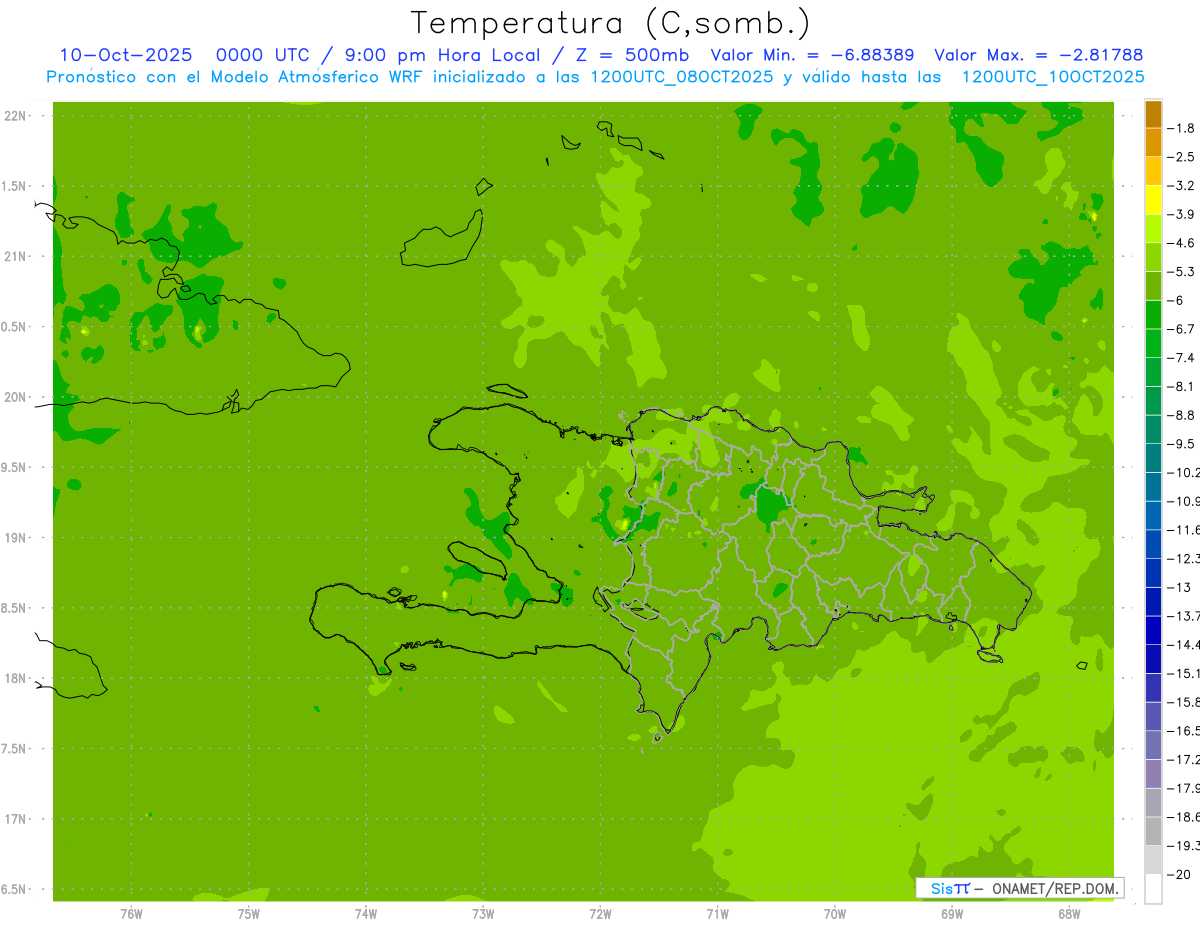
Task: Click the "-9.5" color bar label
Action: (1183, 444)
